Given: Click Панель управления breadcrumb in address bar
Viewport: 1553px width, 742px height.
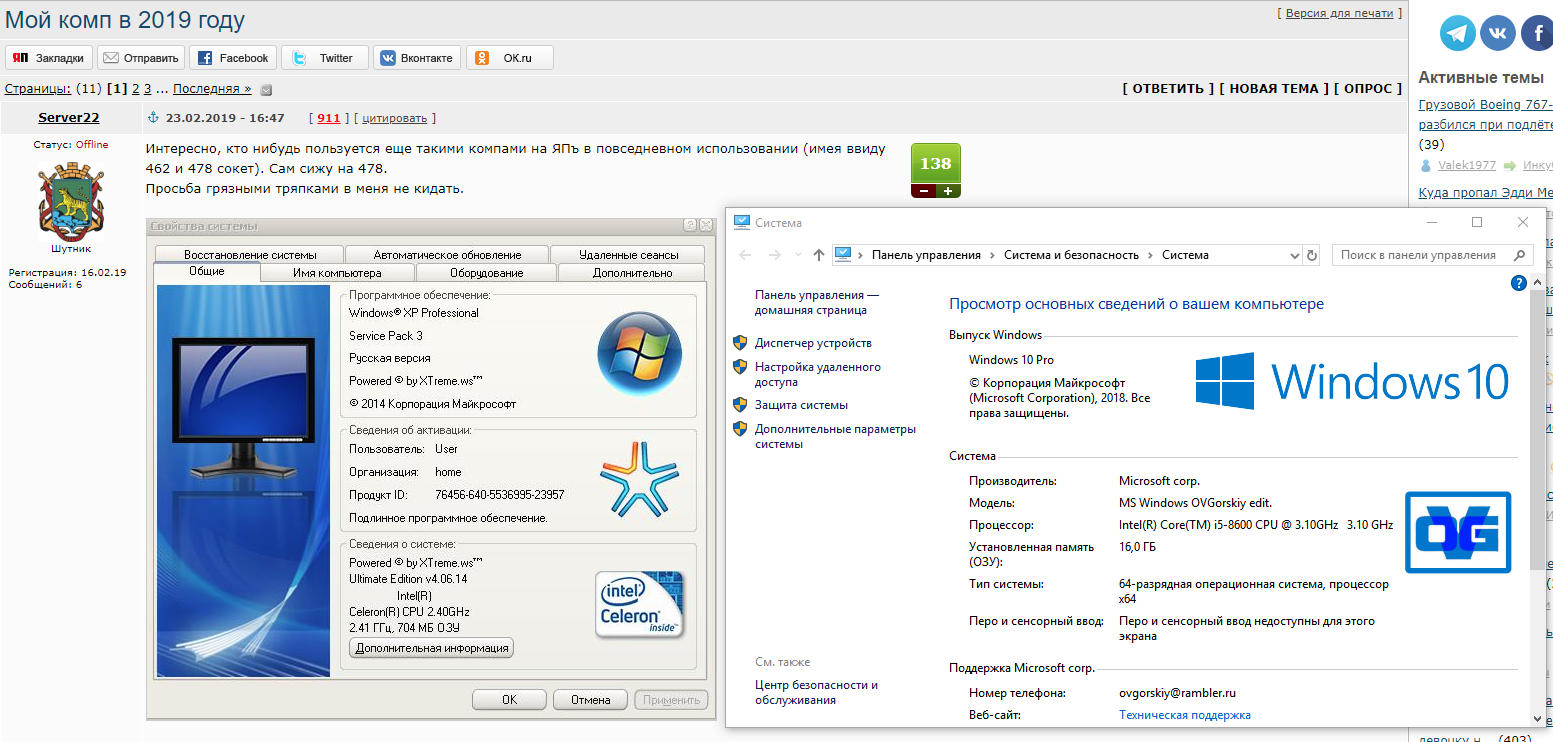Looking at the screenshot, I should pos(926,255).
